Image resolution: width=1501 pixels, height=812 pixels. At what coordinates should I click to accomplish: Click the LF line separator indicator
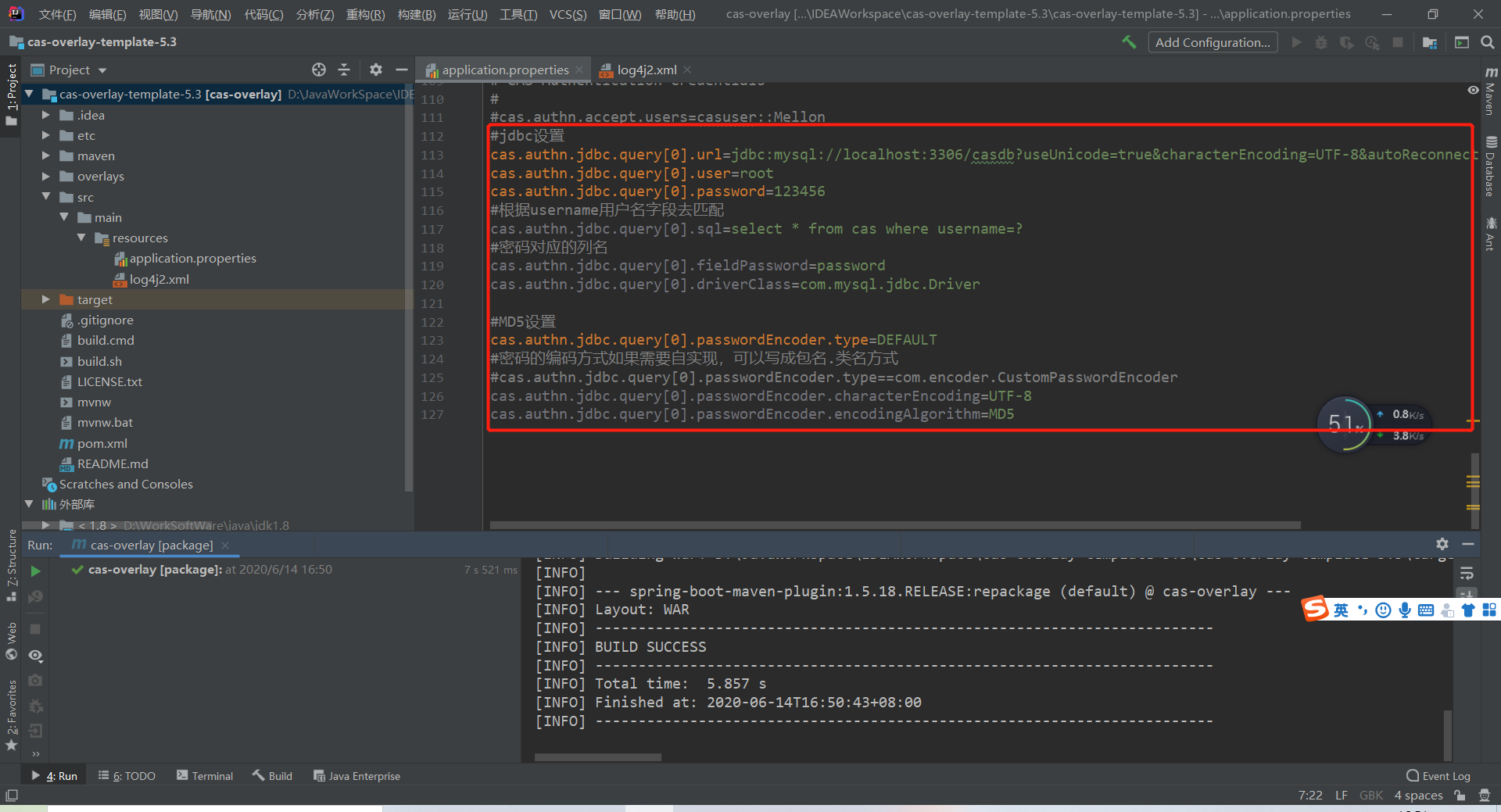click(1342, 795)
